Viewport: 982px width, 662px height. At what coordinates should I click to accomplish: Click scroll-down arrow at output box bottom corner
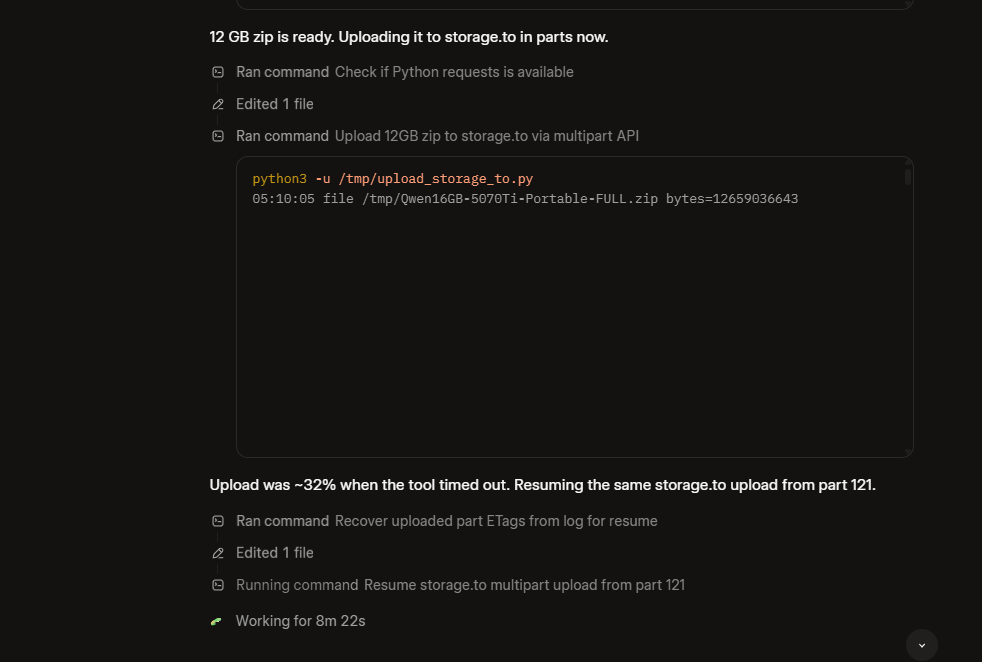[x=908, y=452]
